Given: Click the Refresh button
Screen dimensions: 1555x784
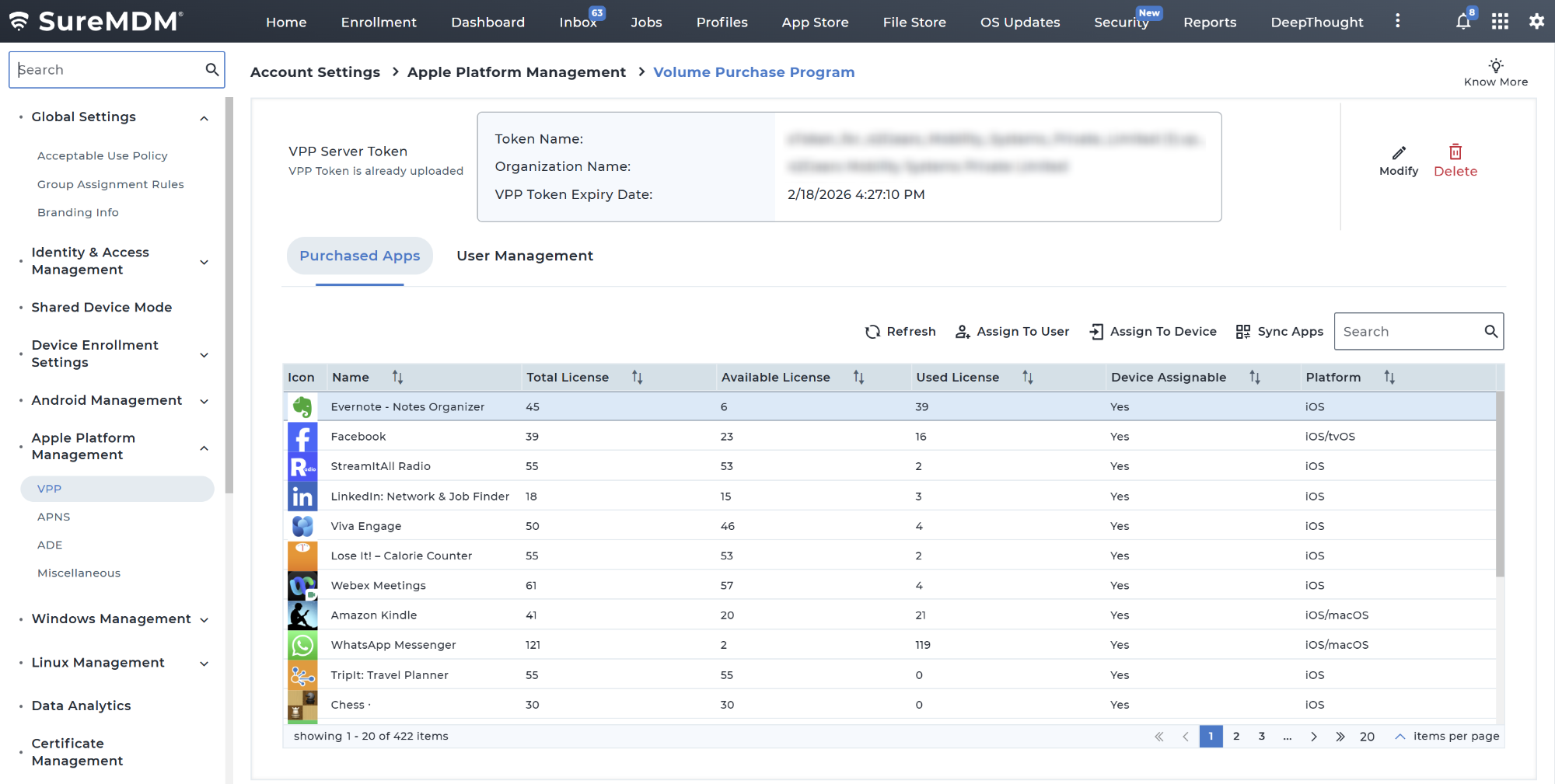Looking at the screenshot, I should click(900, 331).
